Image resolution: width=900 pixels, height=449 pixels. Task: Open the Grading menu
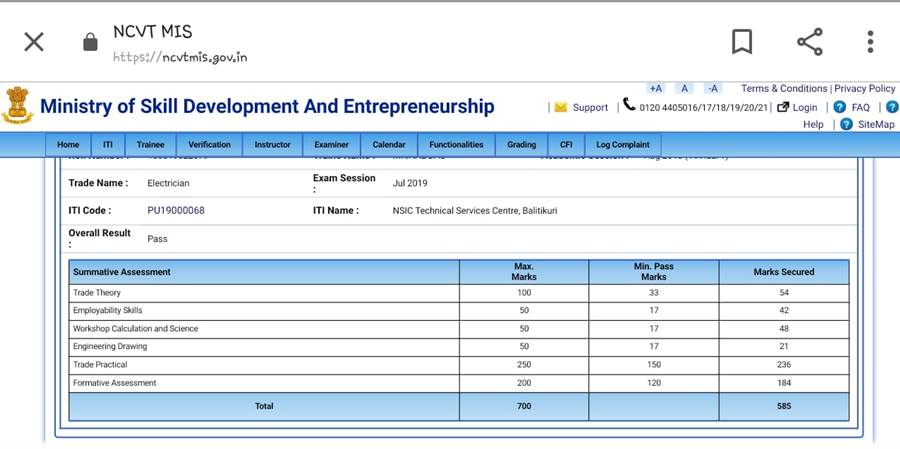[522, 145]
